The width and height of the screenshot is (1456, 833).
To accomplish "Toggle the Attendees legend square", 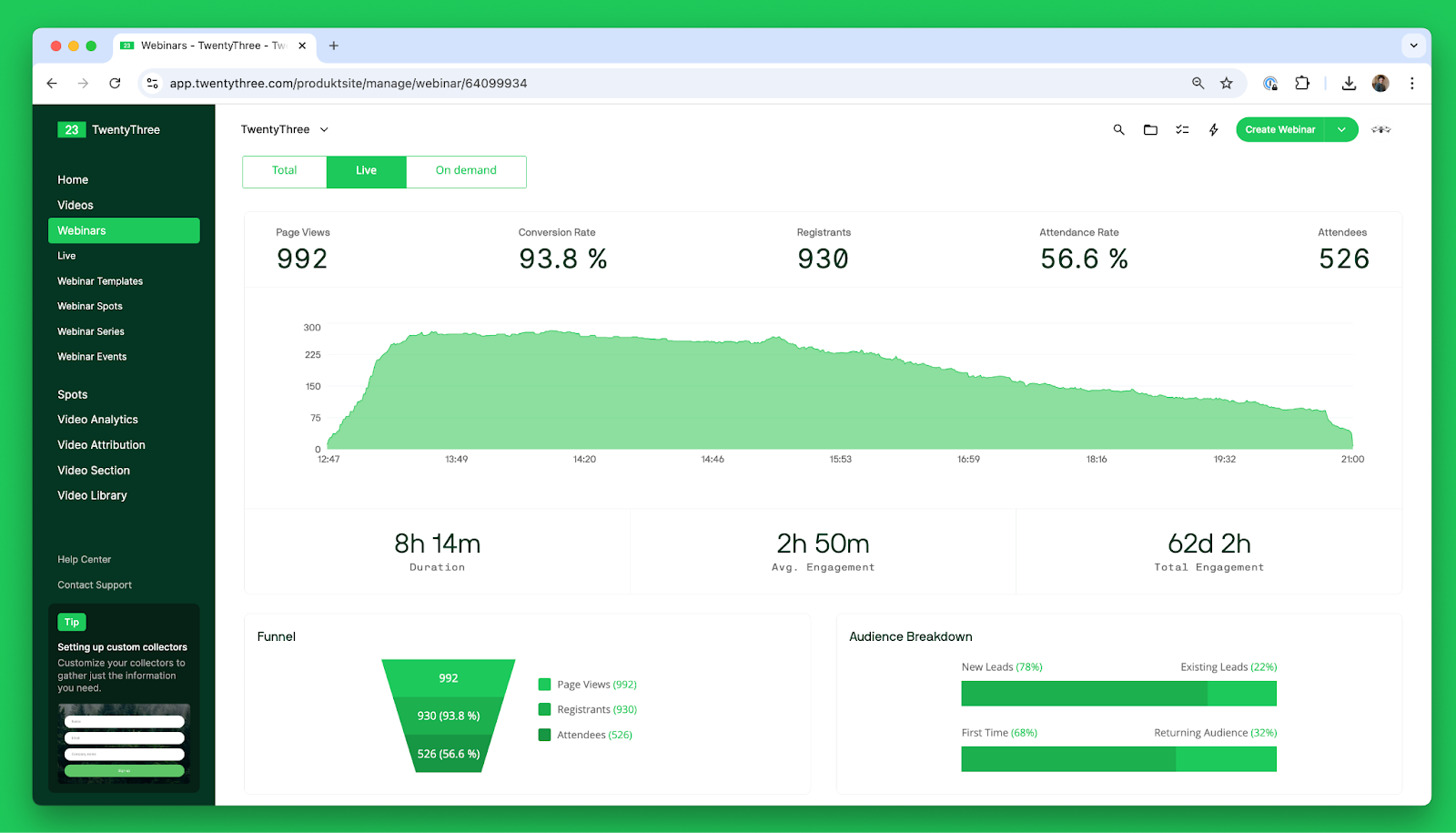I will 544,735.
